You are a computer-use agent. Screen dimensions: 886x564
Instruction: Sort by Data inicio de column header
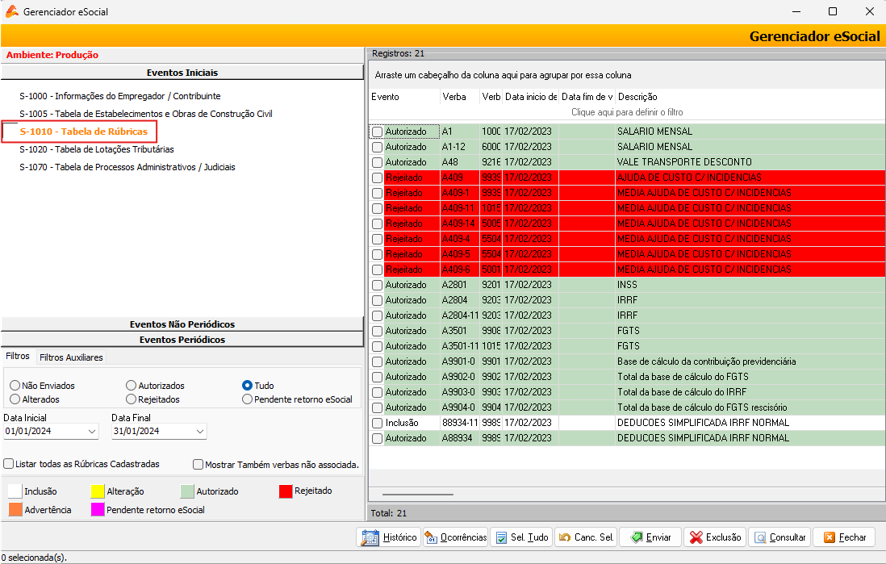(530, 97)
